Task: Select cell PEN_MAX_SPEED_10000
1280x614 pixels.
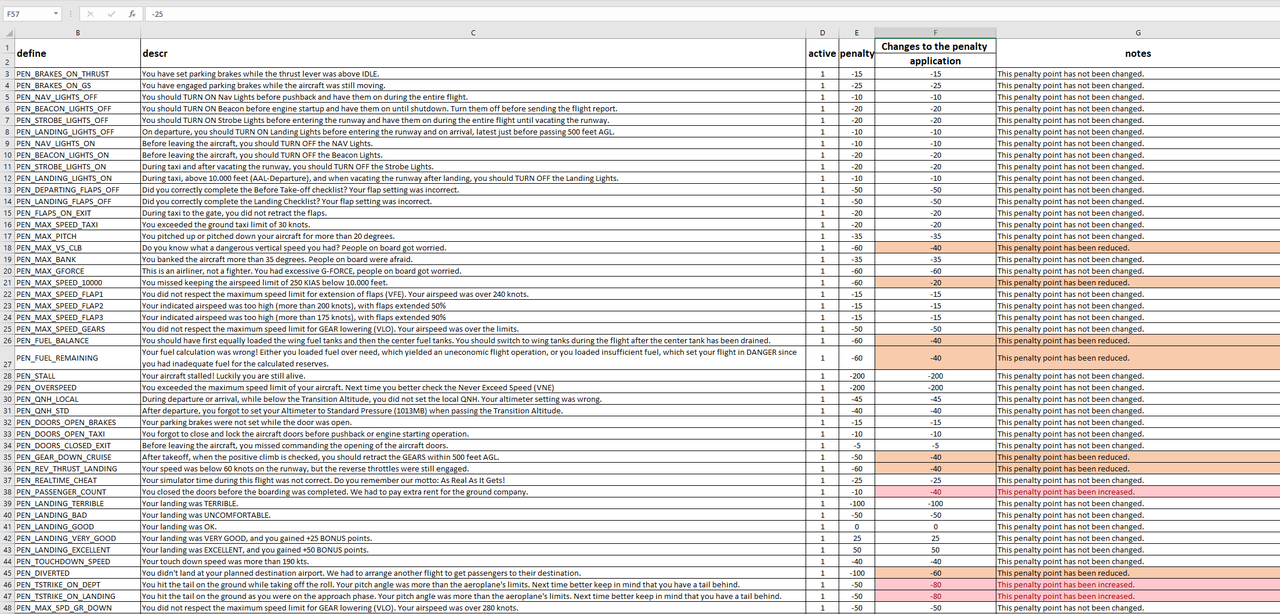Action: tap(78, 283)
